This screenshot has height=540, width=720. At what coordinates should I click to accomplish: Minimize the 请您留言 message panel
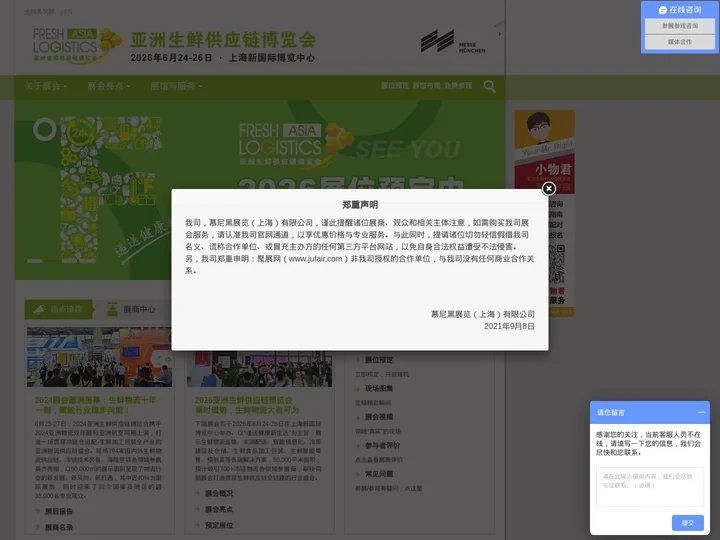pos(701,412)
